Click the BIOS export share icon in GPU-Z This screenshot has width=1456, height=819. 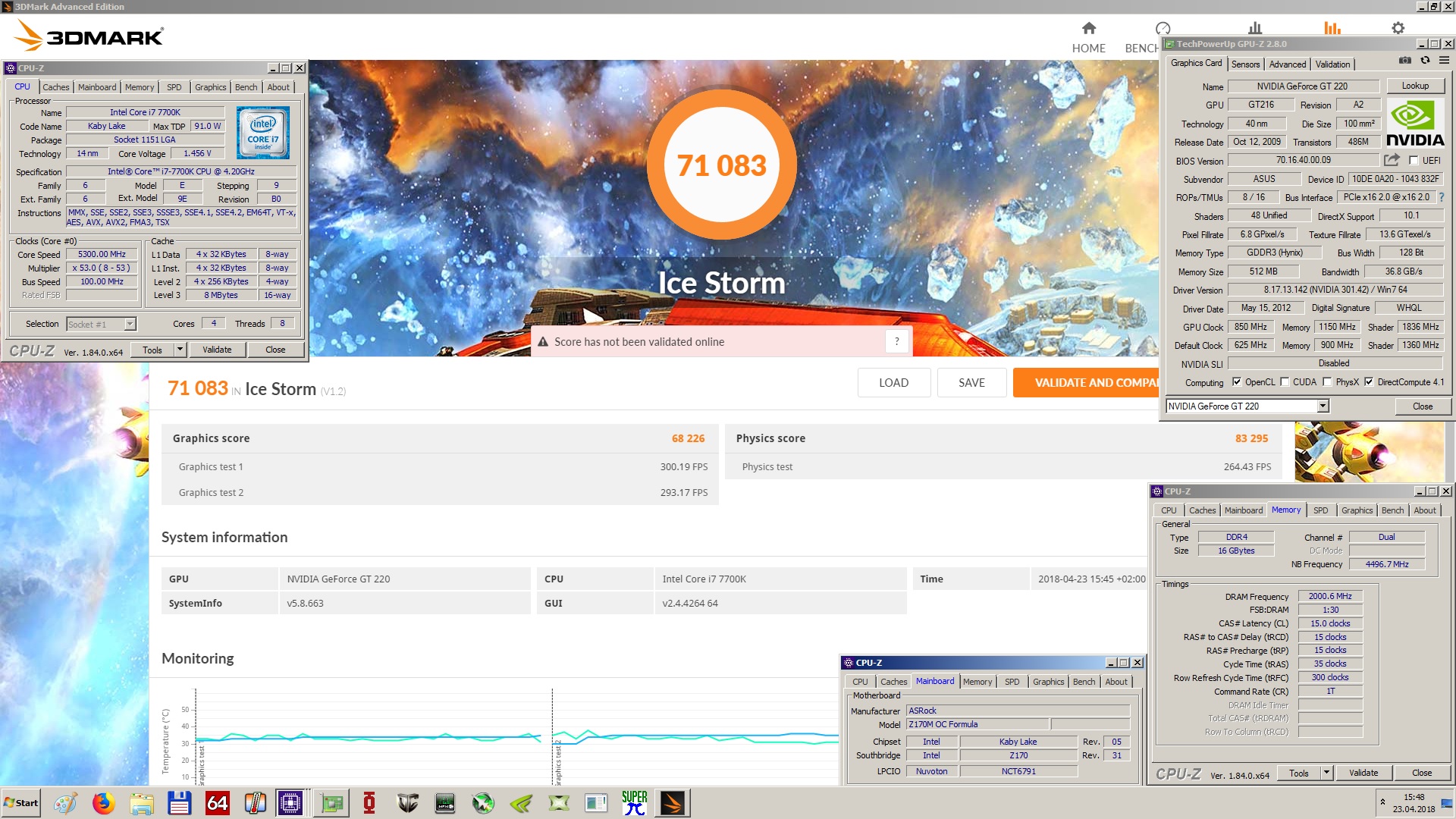(x=1392, y=160)
